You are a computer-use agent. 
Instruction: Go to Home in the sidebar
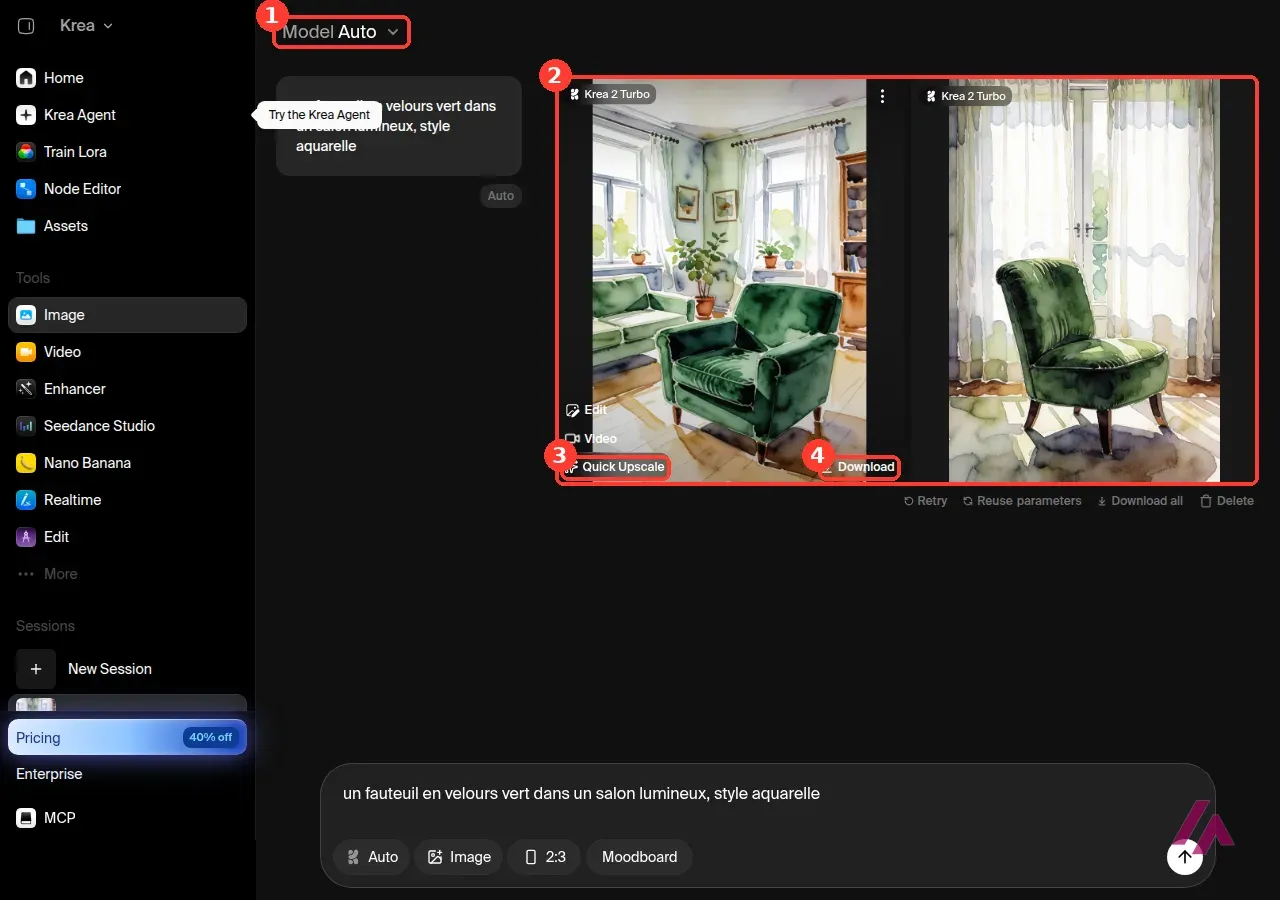point(127,78)
